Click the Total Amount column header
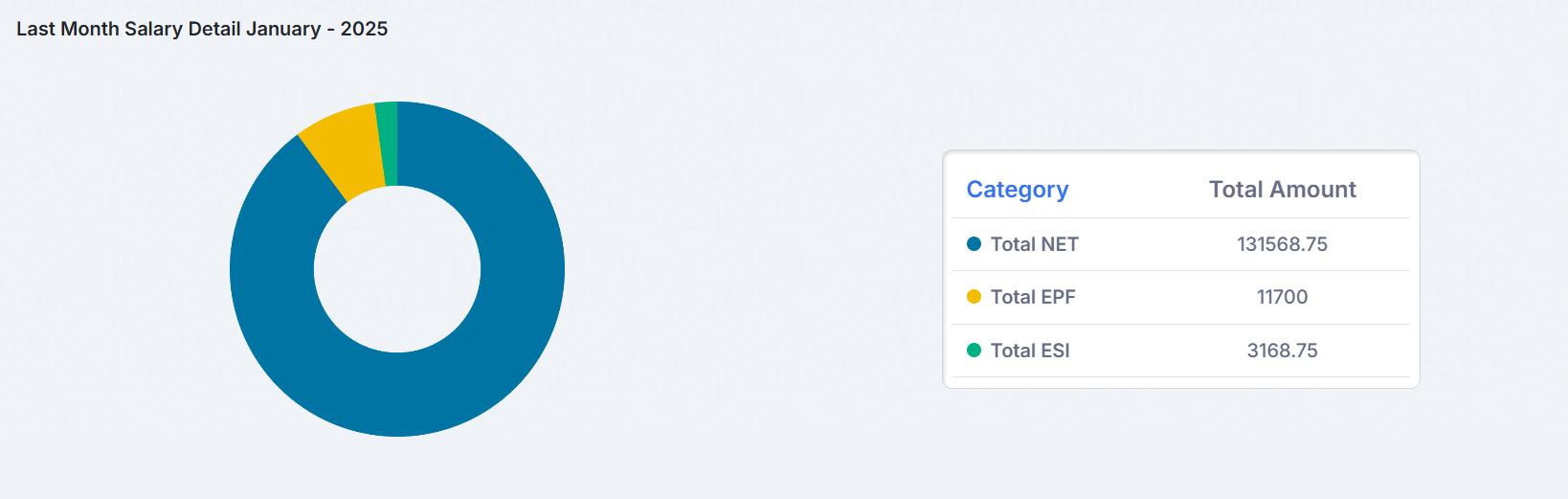This screenshot has height=499, width=1568. pyautogui.click(x=1282, y=190)
